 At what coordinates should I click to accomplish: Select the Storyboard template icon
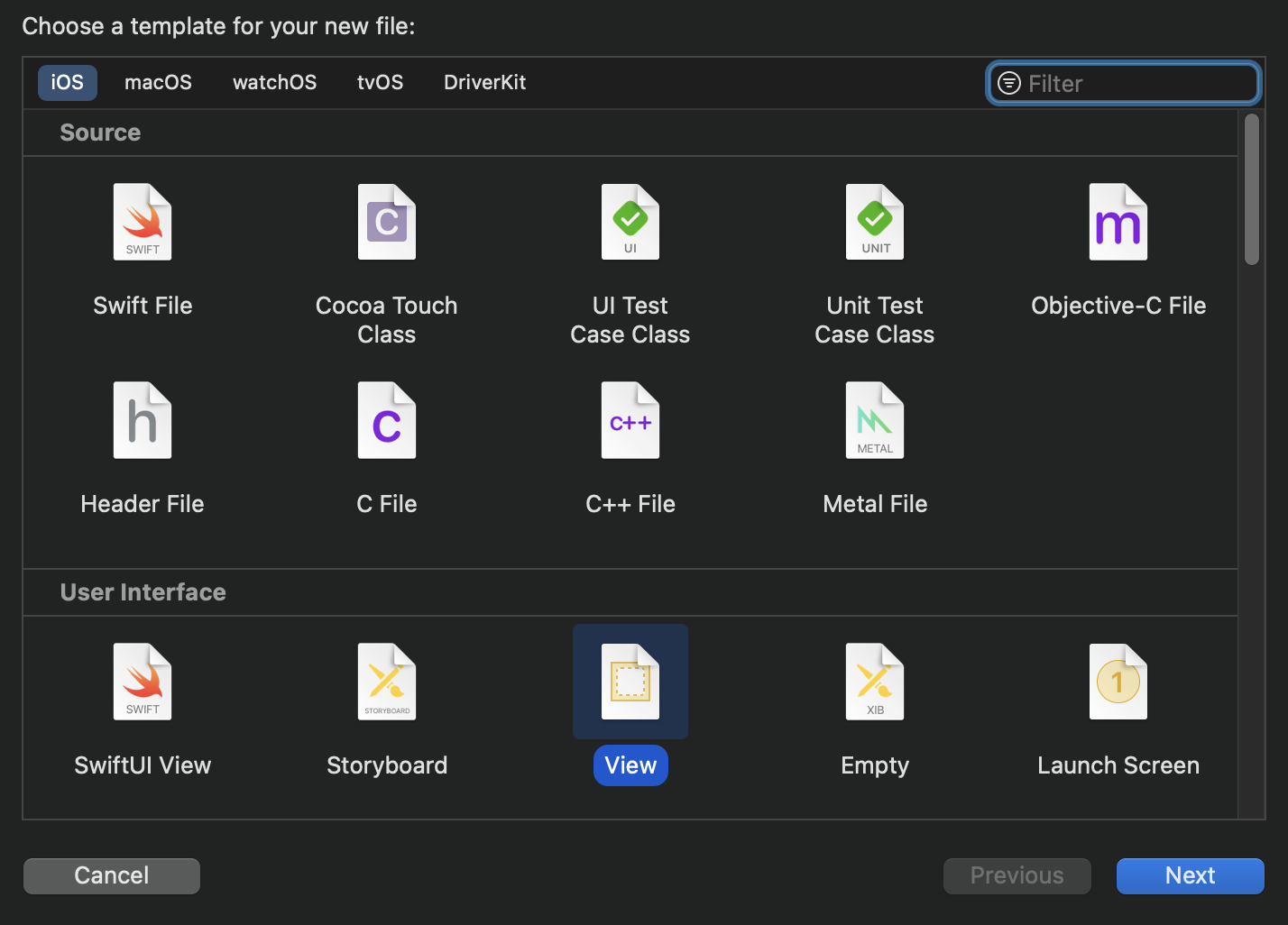[x=387, y=682]
